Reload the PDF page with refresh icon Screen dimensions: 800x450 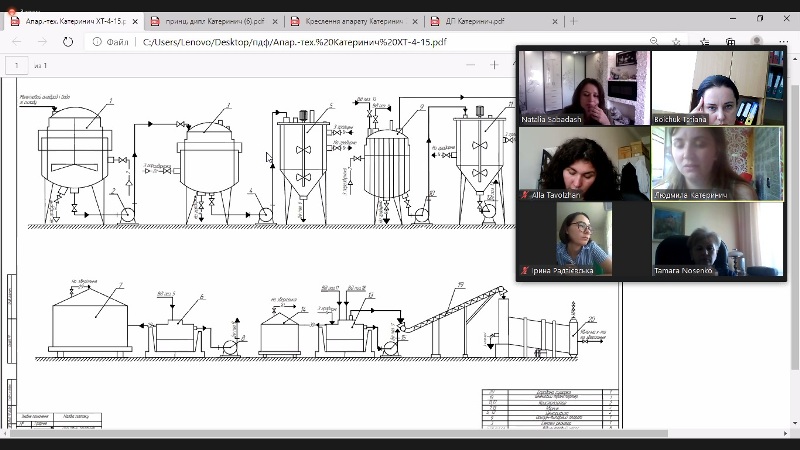pos(68,42)
